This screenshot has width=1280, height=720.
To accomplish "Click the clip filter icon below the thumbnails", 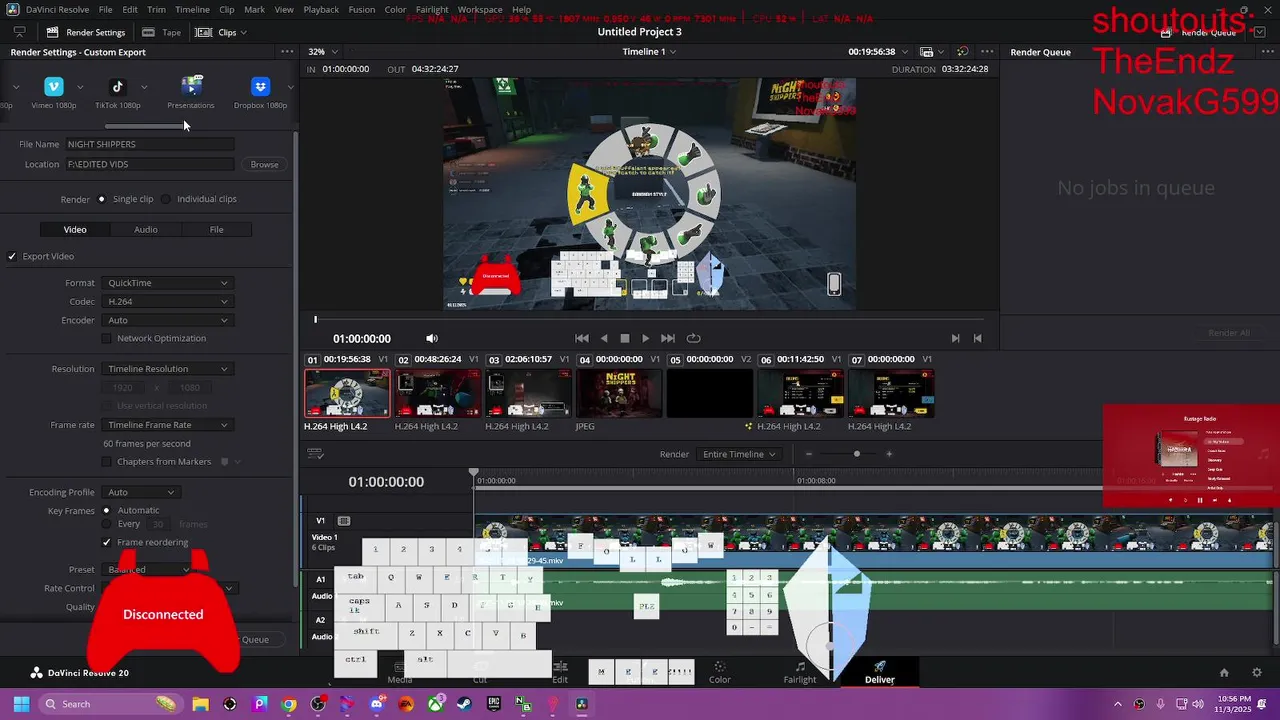I will click(x=316, y=454).
